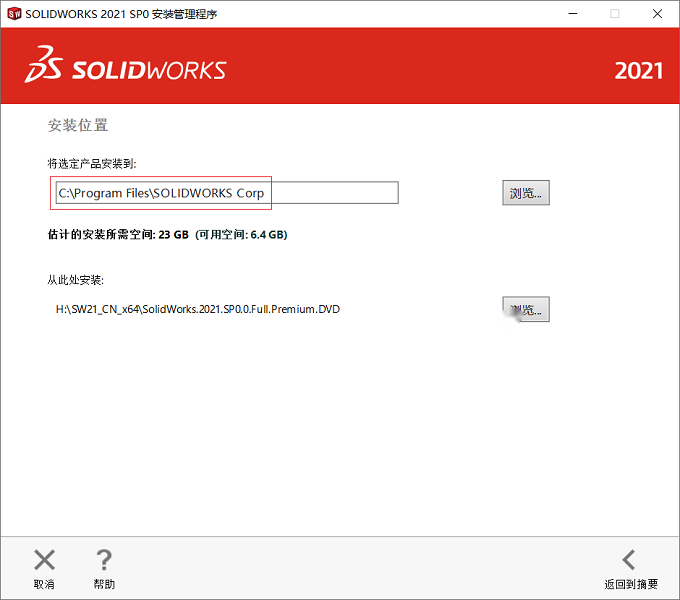Click the 安装位置 heading
Viewport: 680px width, 600px height.
(x=78, y=125)
